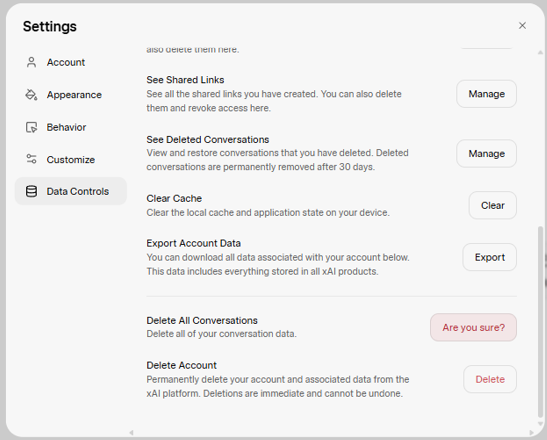The width and height of the screenshot is (547, 440).
Task: Select the Customize tab
Action: click(x=70, y=159)
